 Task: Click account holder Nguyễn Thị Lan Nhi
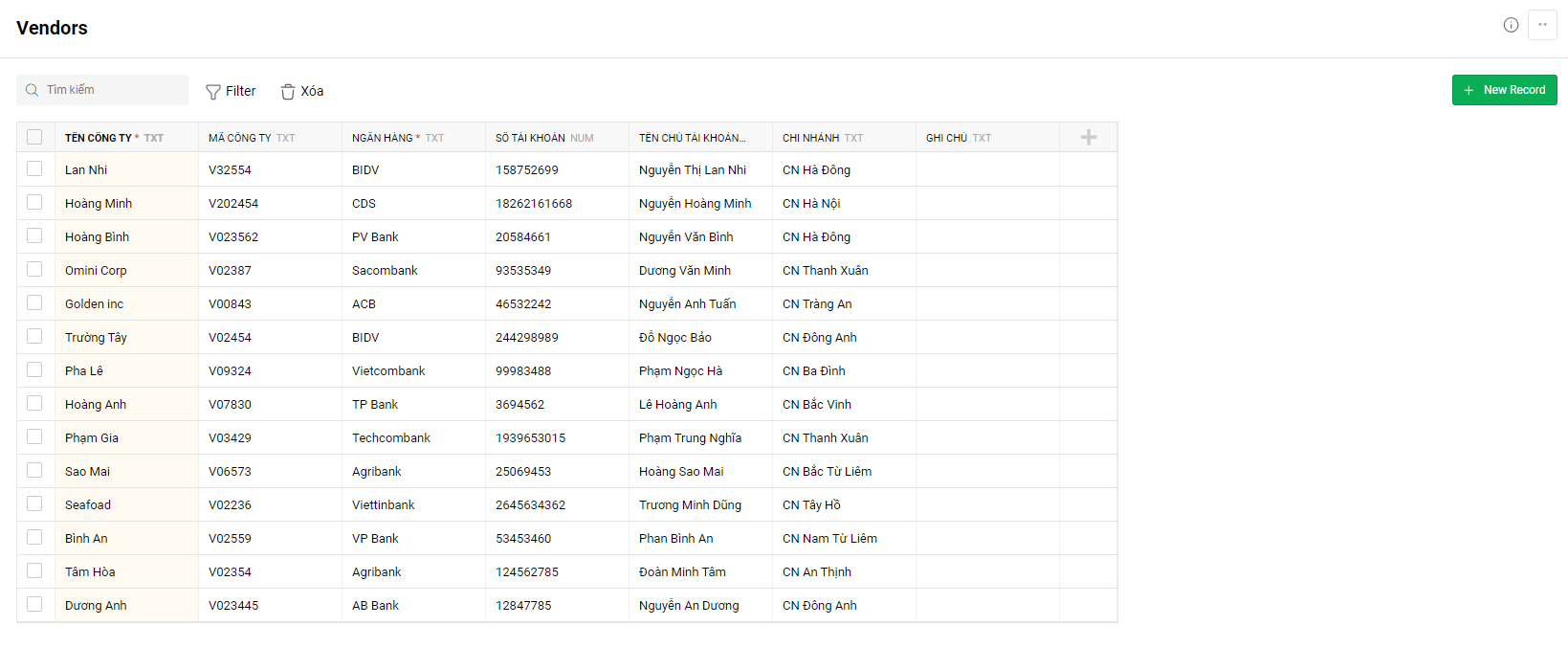click(700, 169)
